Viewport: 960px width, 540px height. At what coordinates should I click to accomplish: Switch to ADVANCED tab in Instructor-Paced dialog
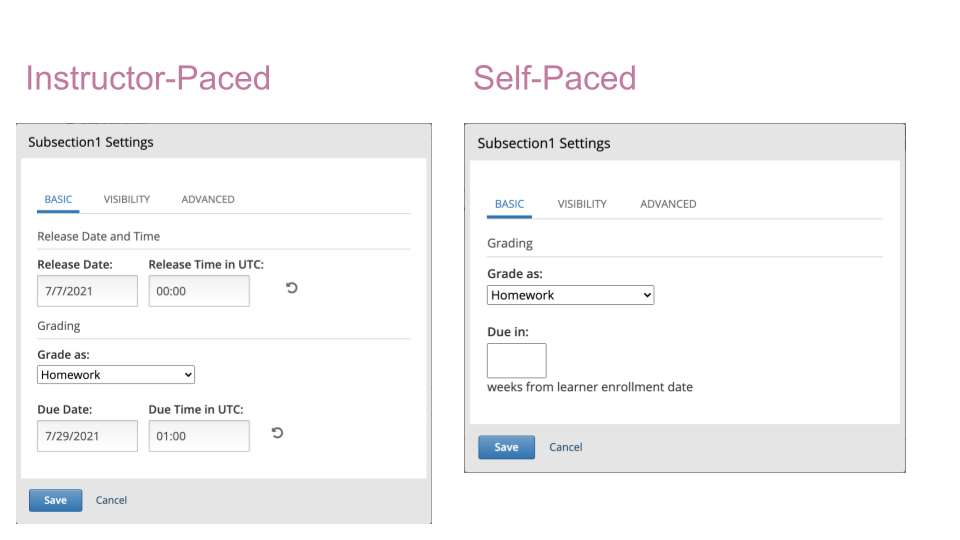208,199
